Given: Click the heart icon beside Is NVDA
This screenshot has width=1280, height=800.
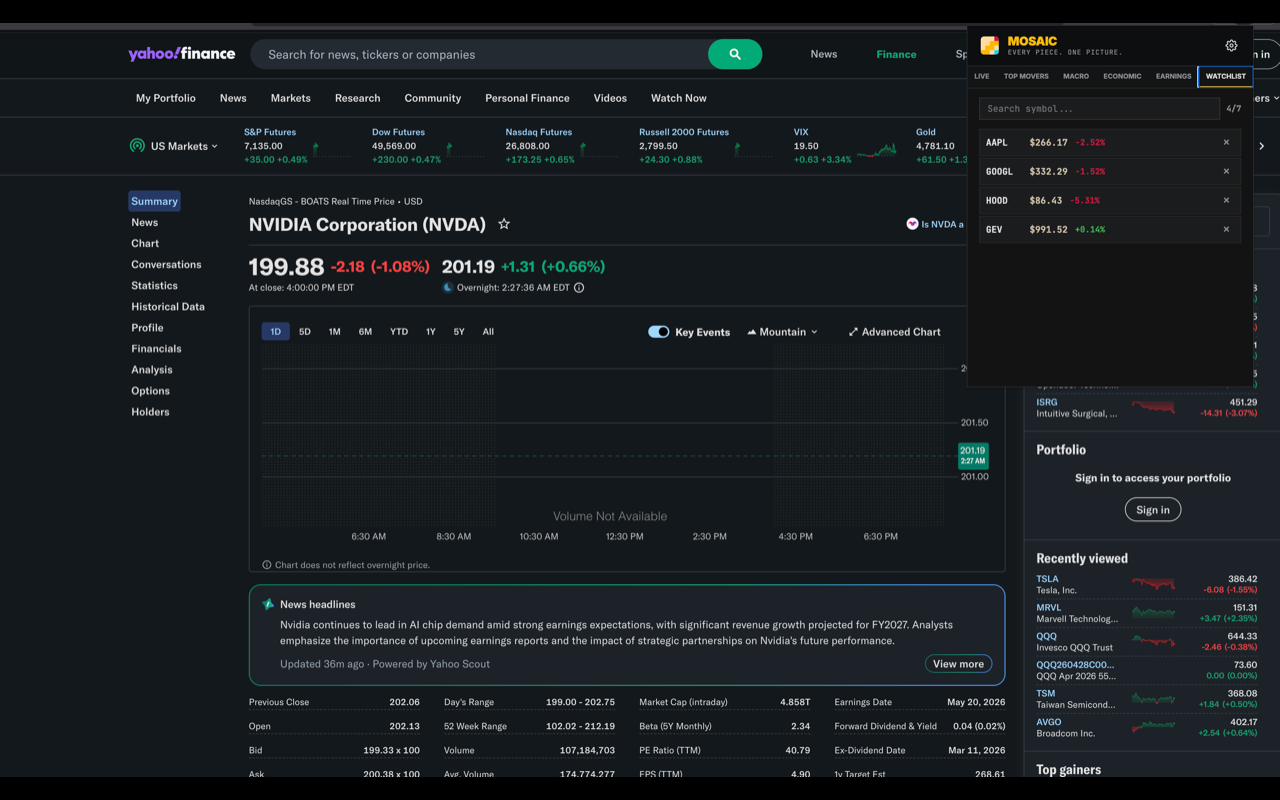Looking at the screenshot, I should coord(912,224).
